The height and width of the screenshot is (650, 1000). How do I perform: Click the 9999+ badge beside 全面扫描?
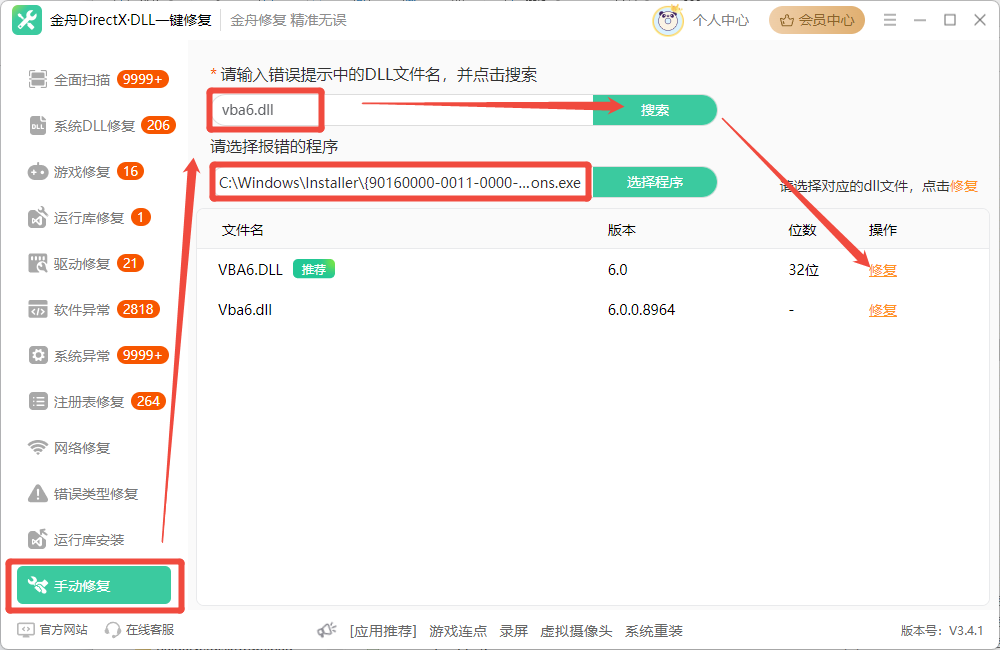click(143, 79)
